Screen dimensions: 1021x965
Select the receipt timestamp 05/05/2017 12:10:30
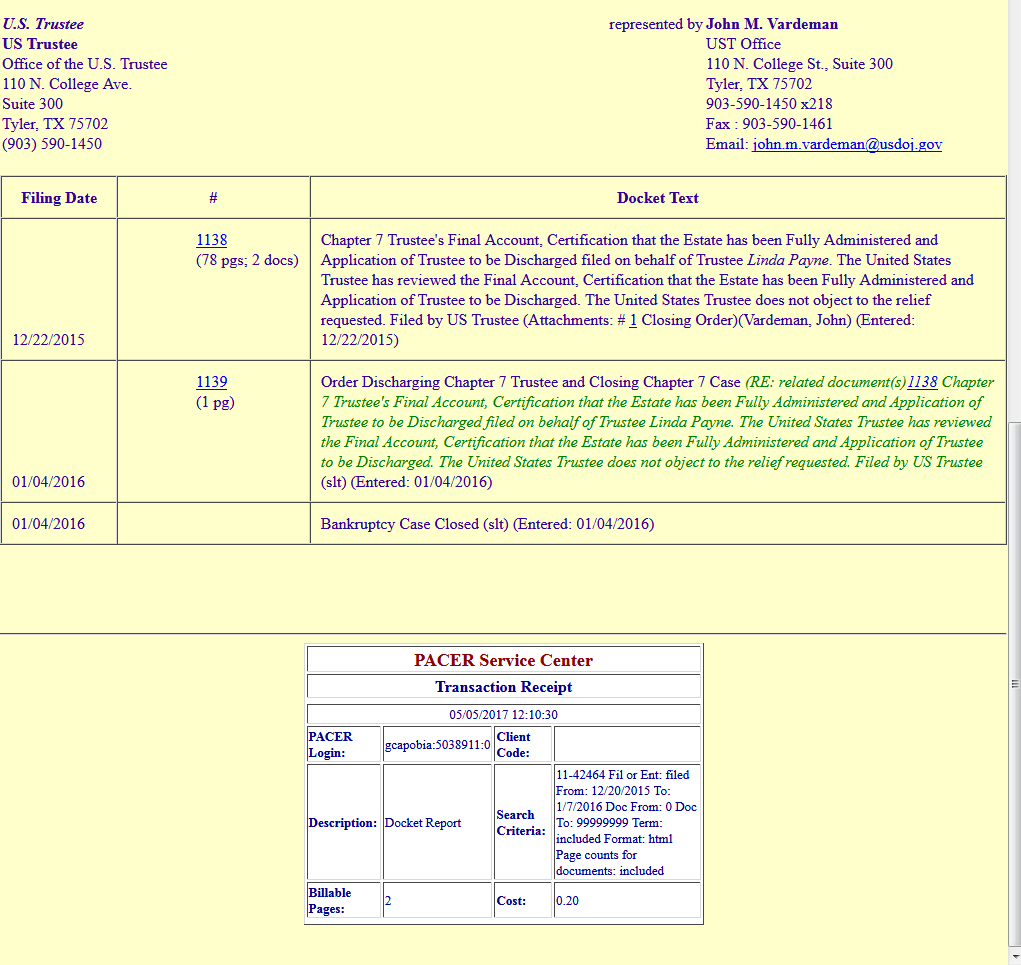(x=503, y=714)
